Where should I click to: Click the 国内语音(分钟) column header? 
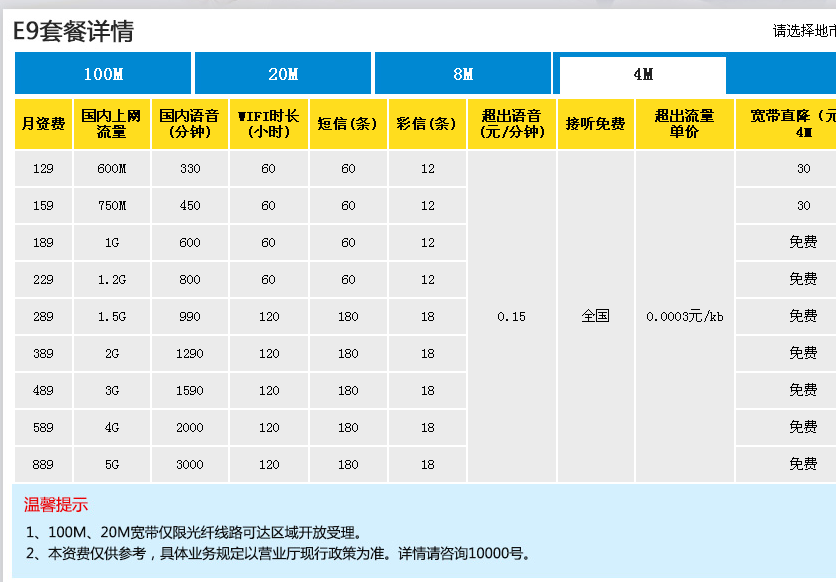click(x=190, y=124)
